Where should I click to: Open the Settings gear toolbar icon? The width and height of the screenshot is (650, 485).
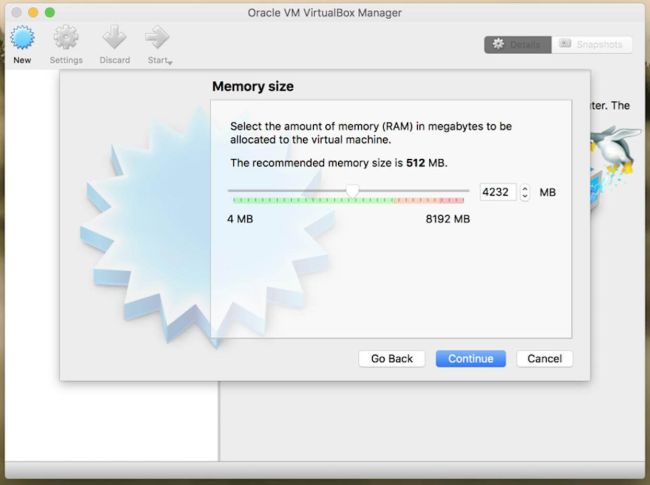66,38
